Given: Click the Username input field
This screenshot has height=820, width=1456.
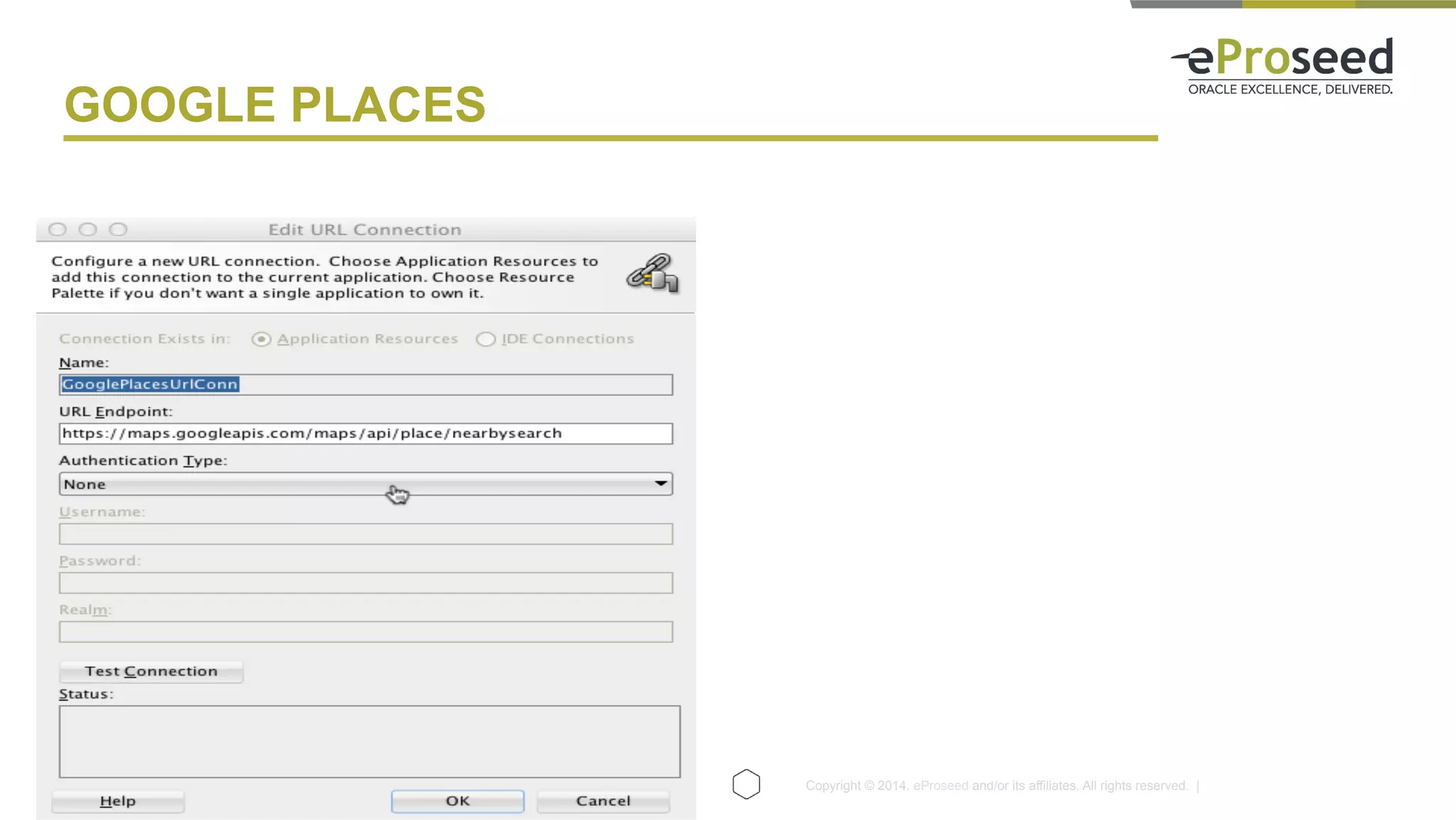Looking at the screenshot, I should tap(365, 534).
